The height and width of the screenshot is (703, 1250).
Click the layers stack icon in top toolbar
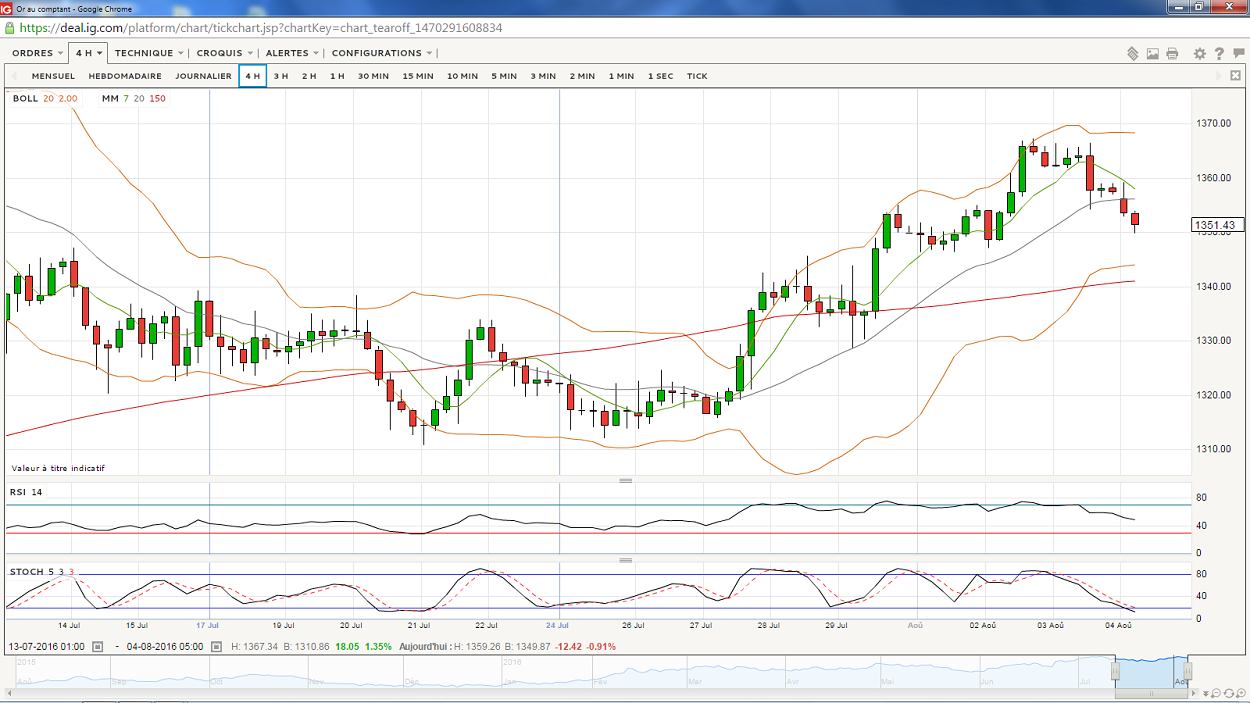[x=1133, y=53]
